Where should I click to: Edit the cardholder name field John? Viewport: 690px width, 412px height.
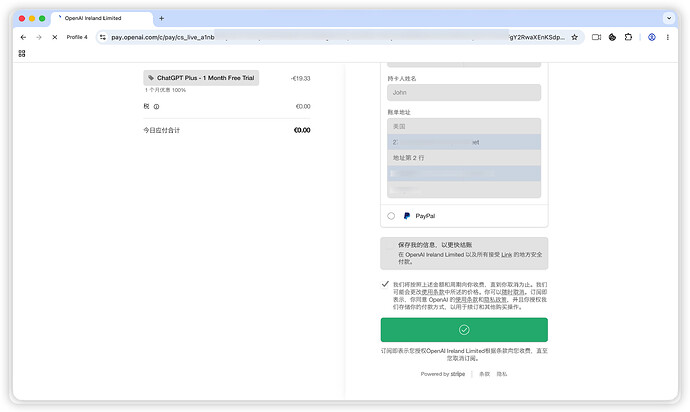point(464,92)
